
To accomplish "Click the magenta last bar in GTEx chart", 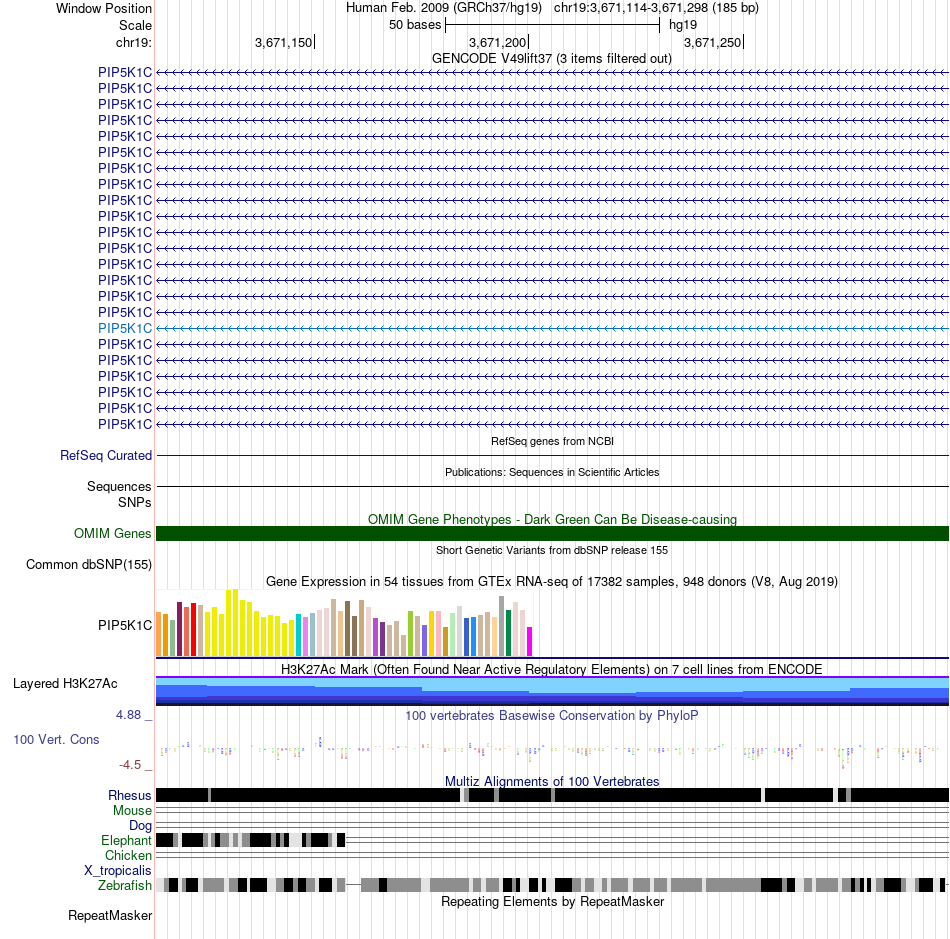I will coord(530,642).
